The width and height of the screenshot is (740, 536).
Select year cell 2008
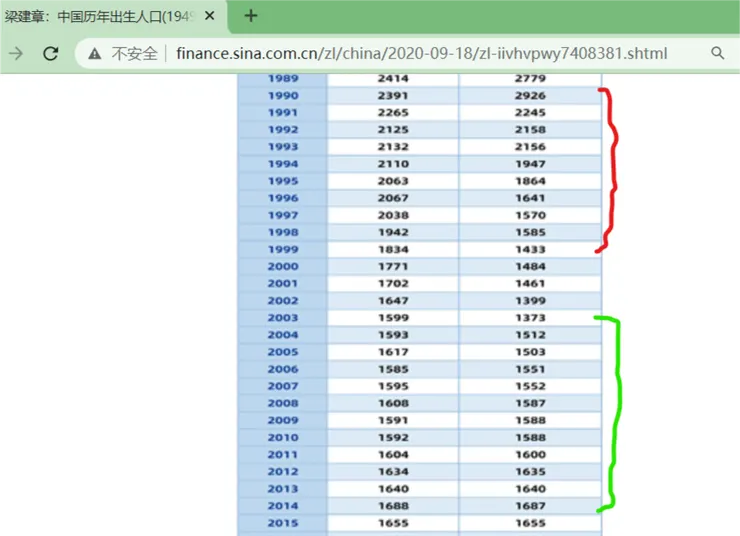283,403
